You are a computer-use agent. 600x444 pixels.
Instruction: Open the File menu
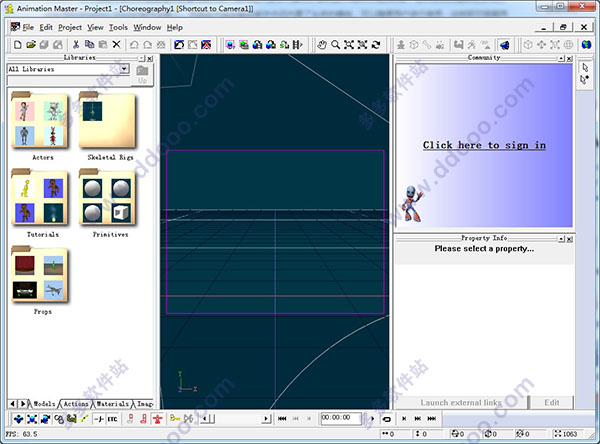pos(28,28)
